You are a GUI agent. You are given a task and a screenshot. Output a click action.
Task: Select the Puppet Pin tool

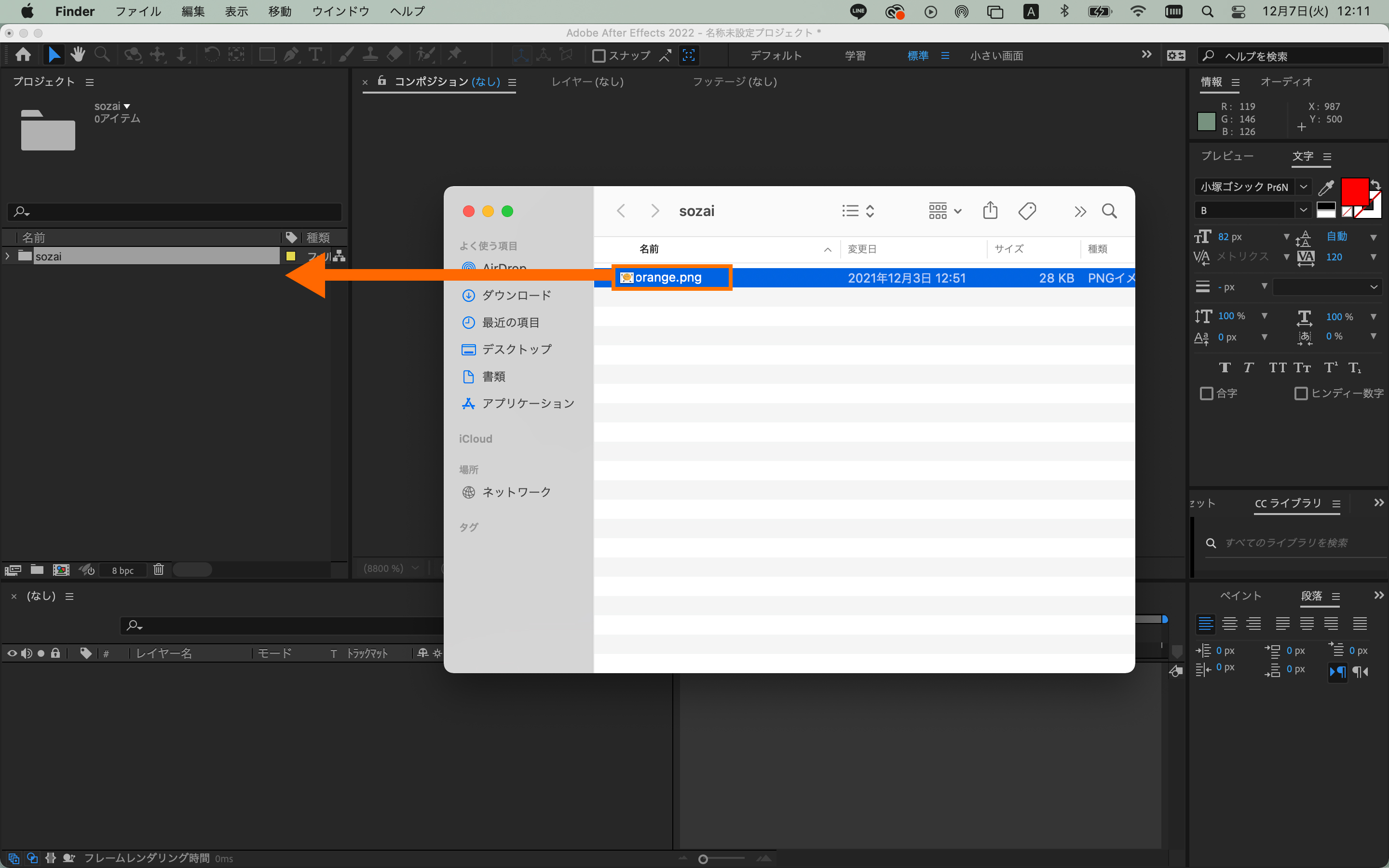click(x=455, y=55)
